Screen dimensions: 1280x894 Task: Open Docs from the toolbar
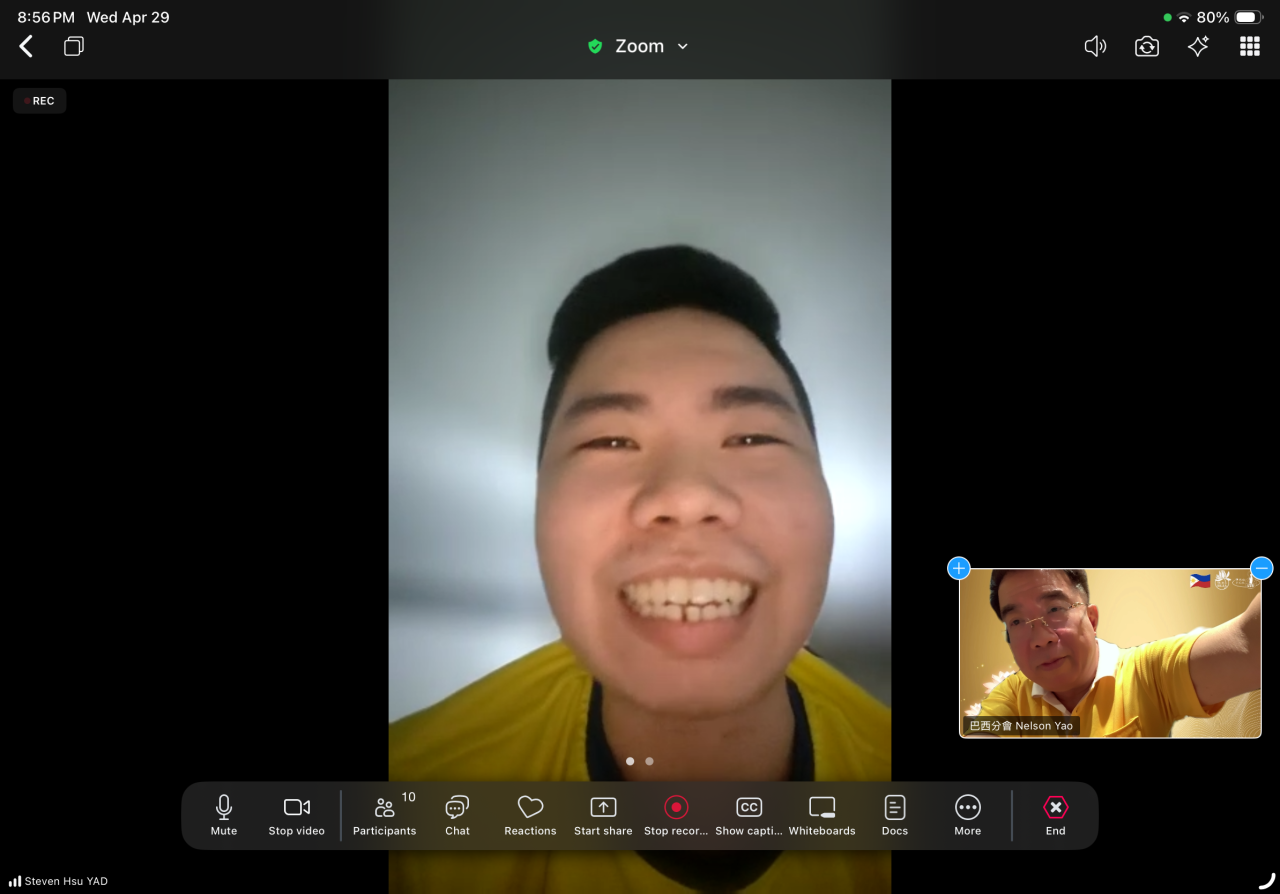(x=895, y=815)
